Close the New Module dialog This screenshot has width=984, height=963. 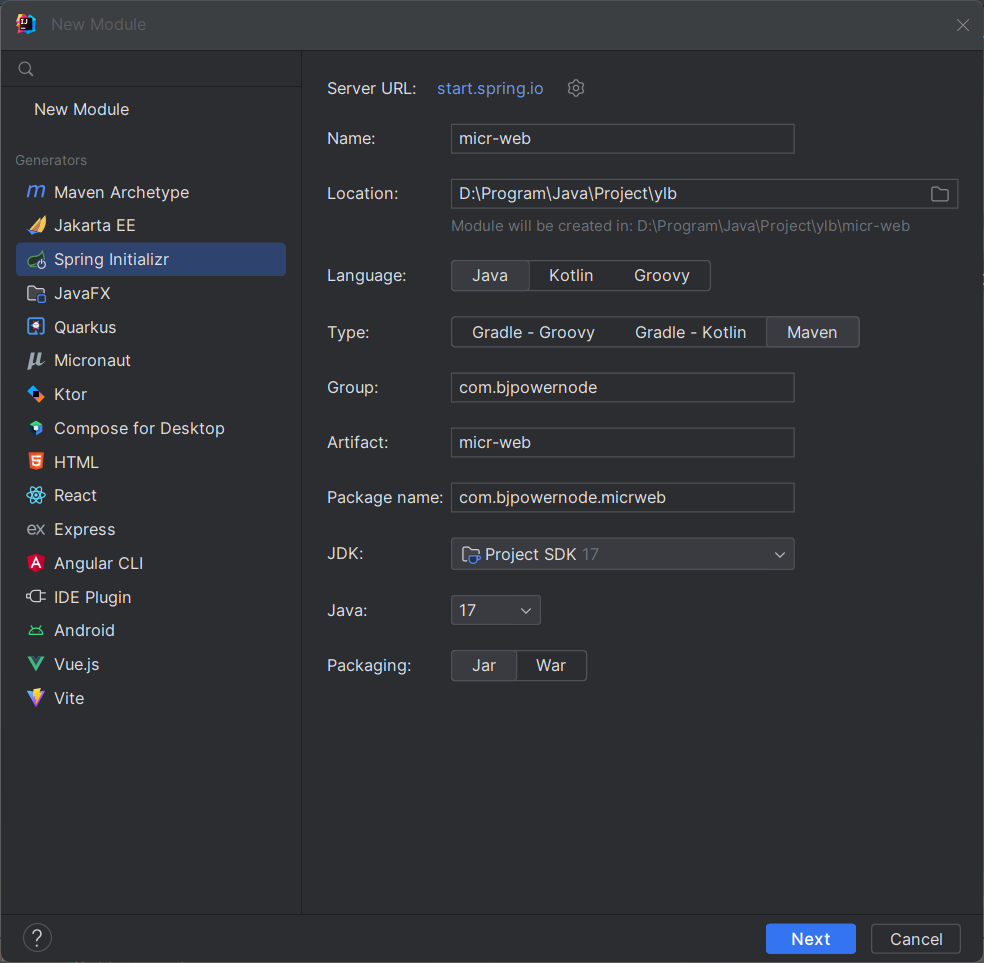pos(962,24)
